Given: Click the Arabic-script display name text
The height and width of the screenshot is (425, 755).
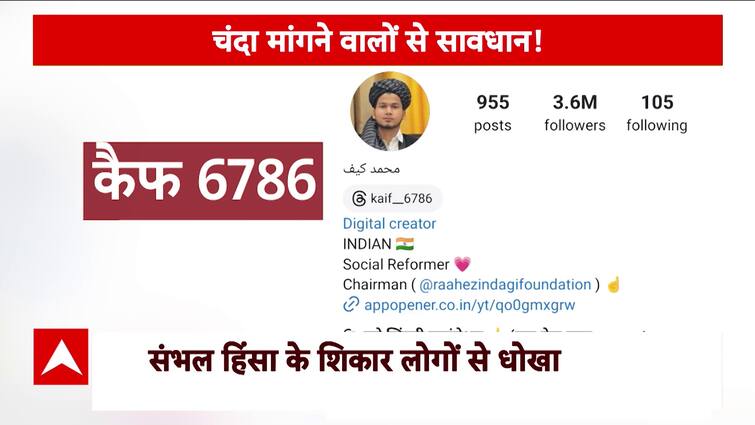Looking at the screenshot, I should [371, 168].
